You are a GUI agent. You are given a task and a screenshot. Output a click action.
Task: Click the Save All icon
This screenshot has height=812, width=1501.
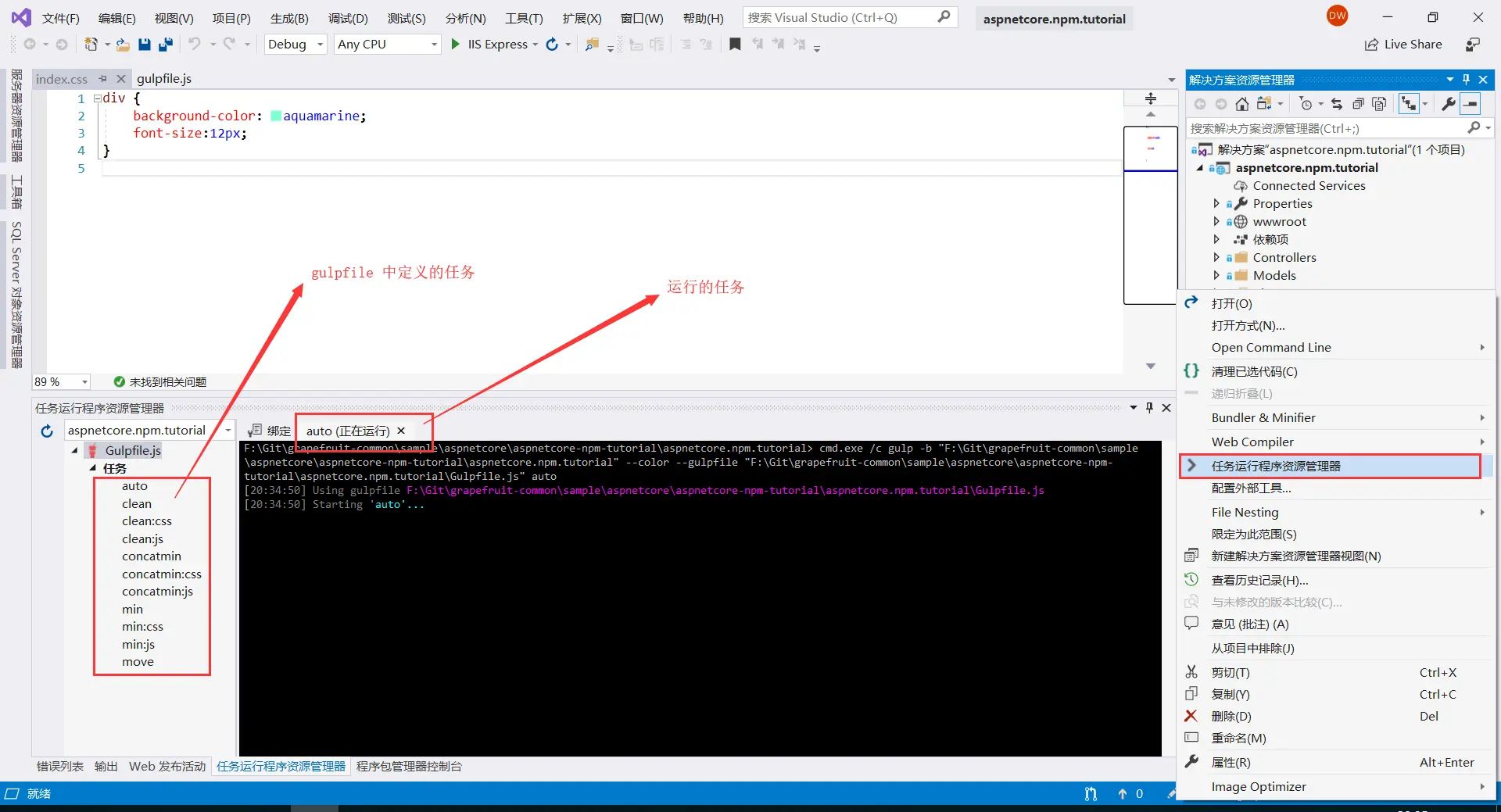point(165,45)
